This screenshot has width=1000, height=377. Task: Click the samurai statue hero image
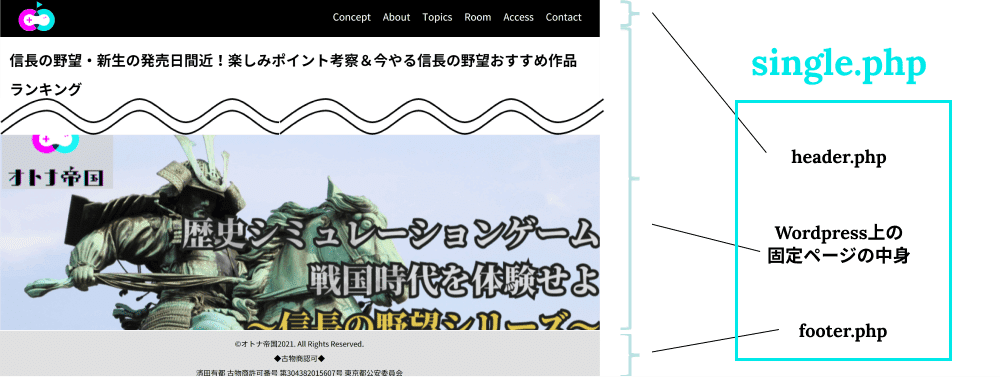[300, 232]
